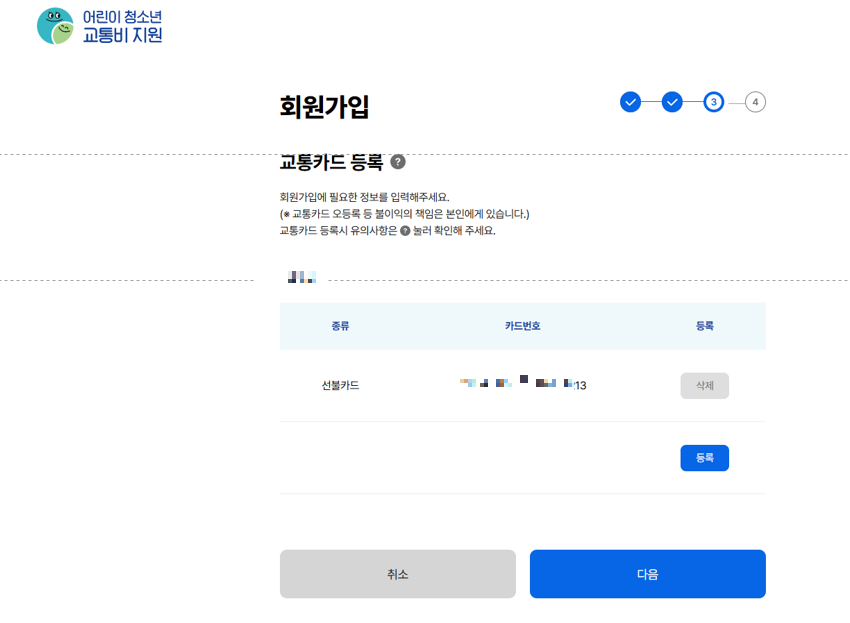
Task: Click the blue 등록 button to register a card
Action: (x=704, y=457)
